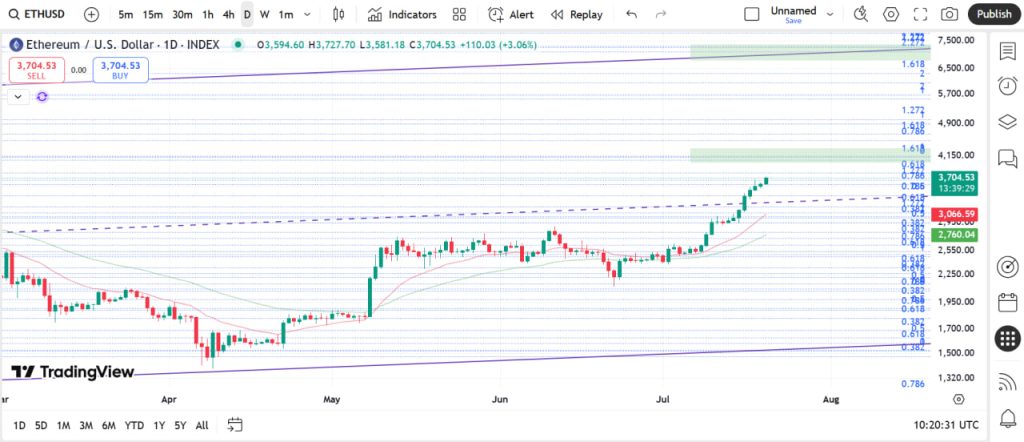The height and width of the screenshot is (442, 1024).
Task: Click the green 2,760.04 price label
Action: pyautogui.click(x=956, y=234)
